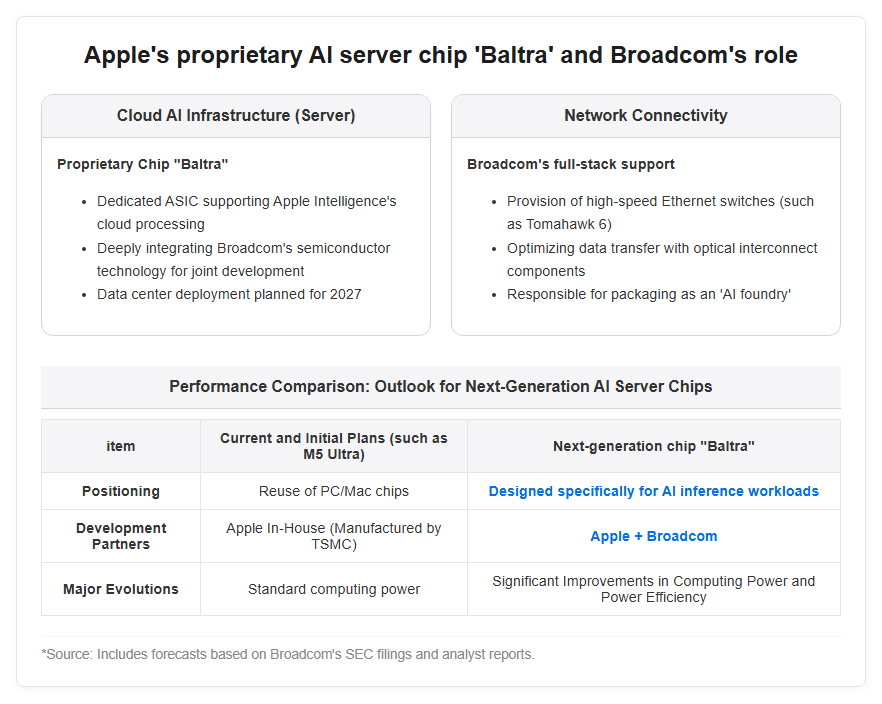Click the Current and Initial Plans column header
Image resolution: width=882 pixels, height=704 pixels.
[x=334, y=446]
